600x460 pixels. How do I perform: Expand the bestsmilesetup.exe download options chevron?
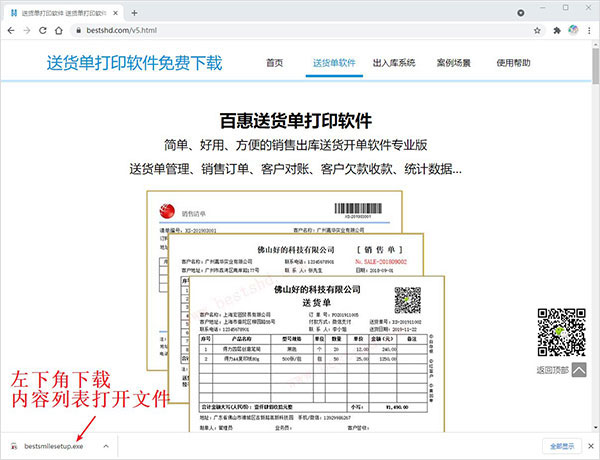[106, 446]
